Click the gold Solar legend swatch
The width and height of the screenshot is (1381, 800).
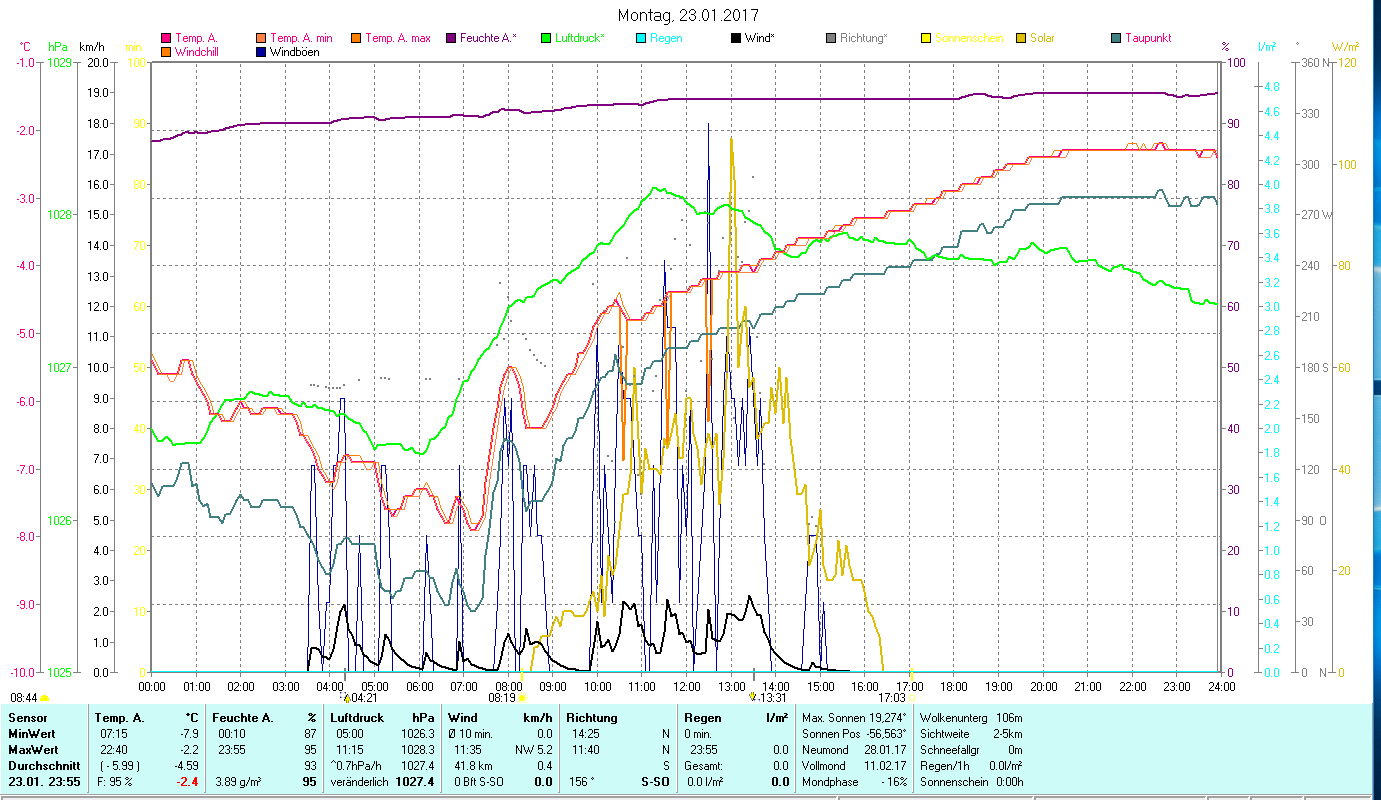(1021, 39)
